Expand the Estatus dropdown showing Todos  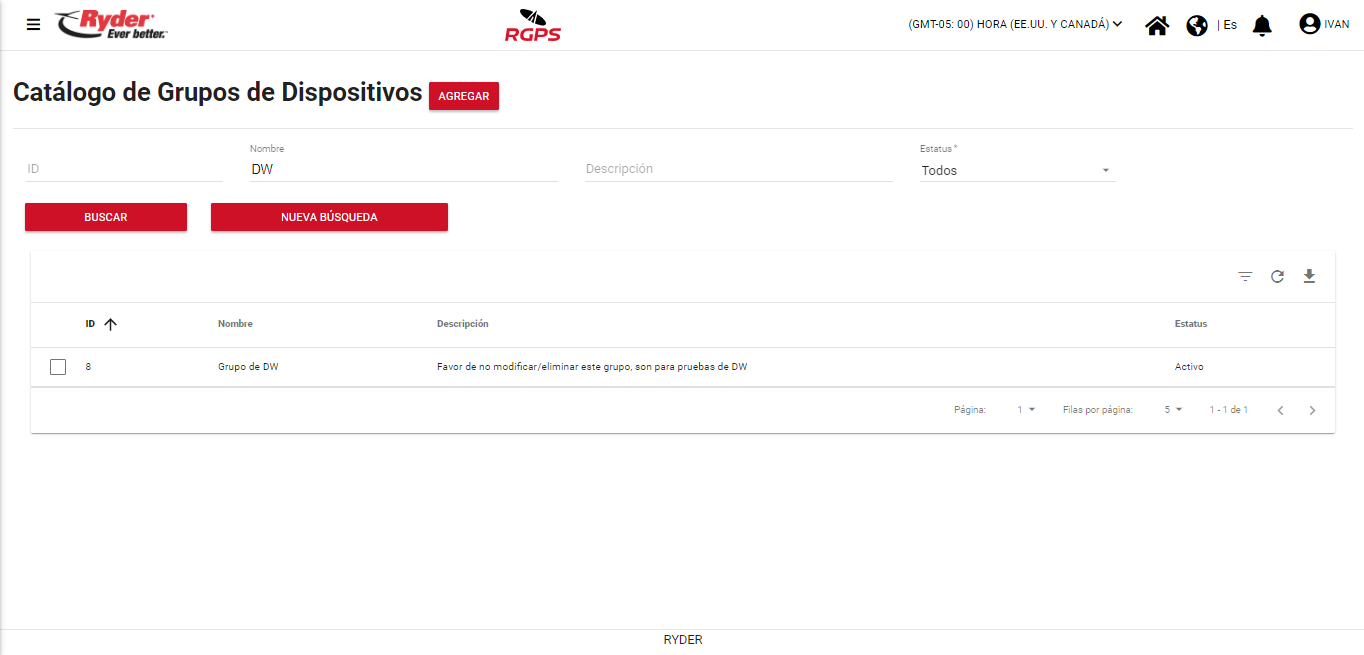pos(1016,171)
